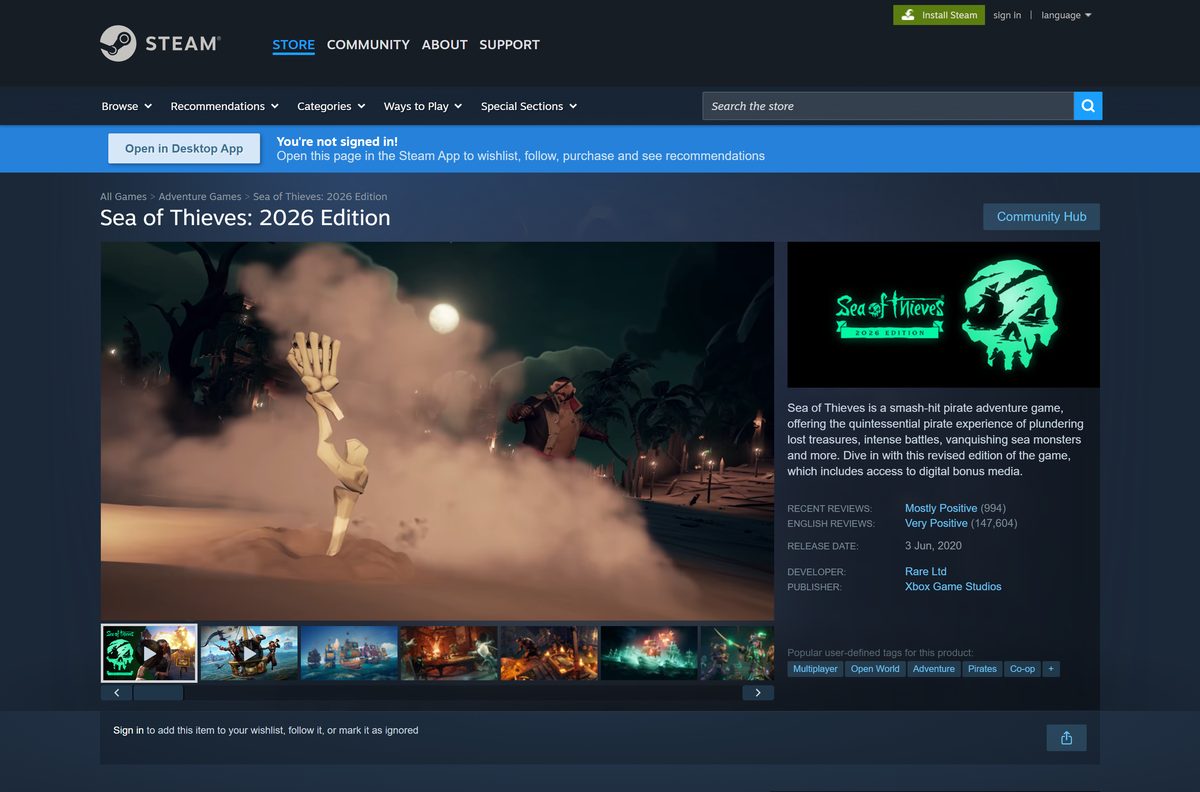The image size is (1200, 792).
Task: Click Mostly Positive recent reviews
Action: (x=941, y=509)
